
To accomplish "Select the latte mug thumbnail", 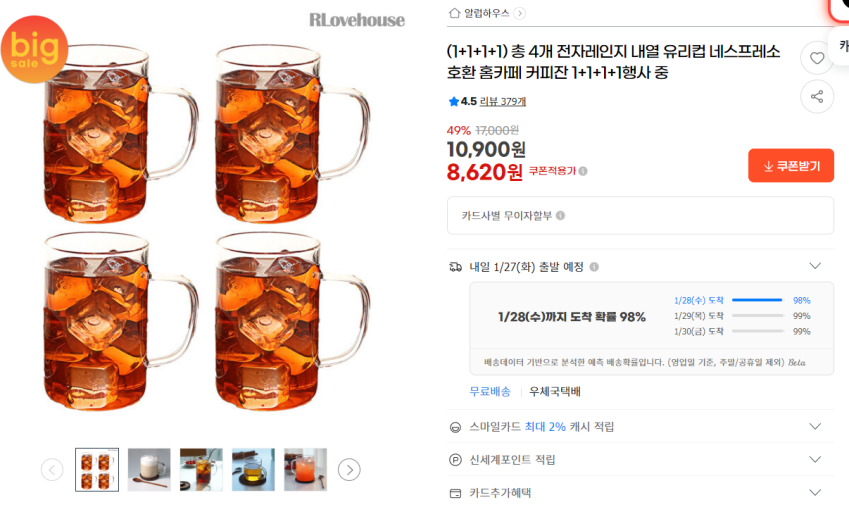I will pos(149,469).
